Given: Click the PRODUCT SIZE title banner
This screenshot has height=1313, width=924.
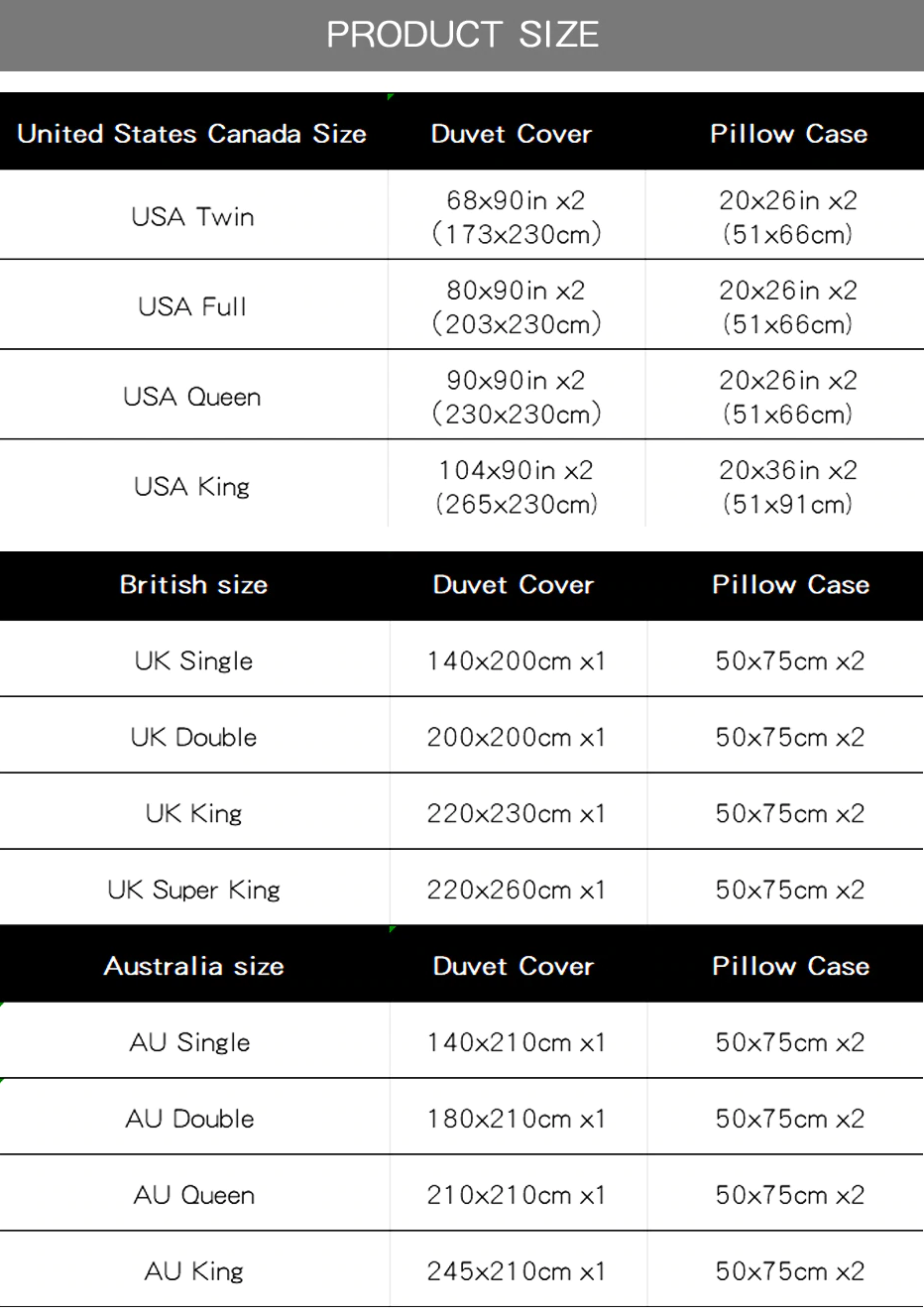Looking at the screenshot, I should click(x=462, y=35).
